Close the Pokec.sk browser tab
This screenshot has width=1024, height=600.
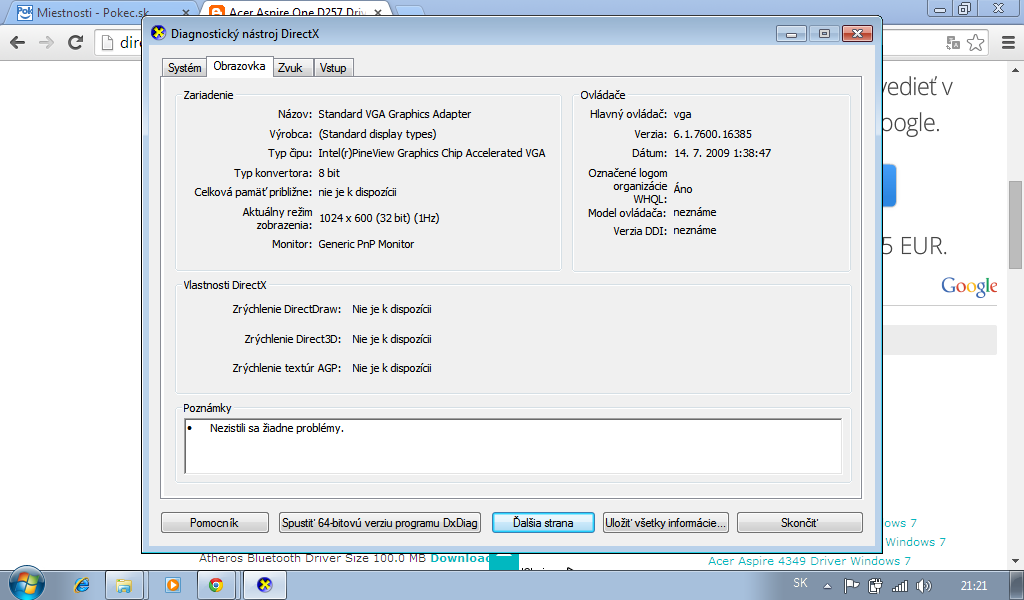click(x=185, y=12)
